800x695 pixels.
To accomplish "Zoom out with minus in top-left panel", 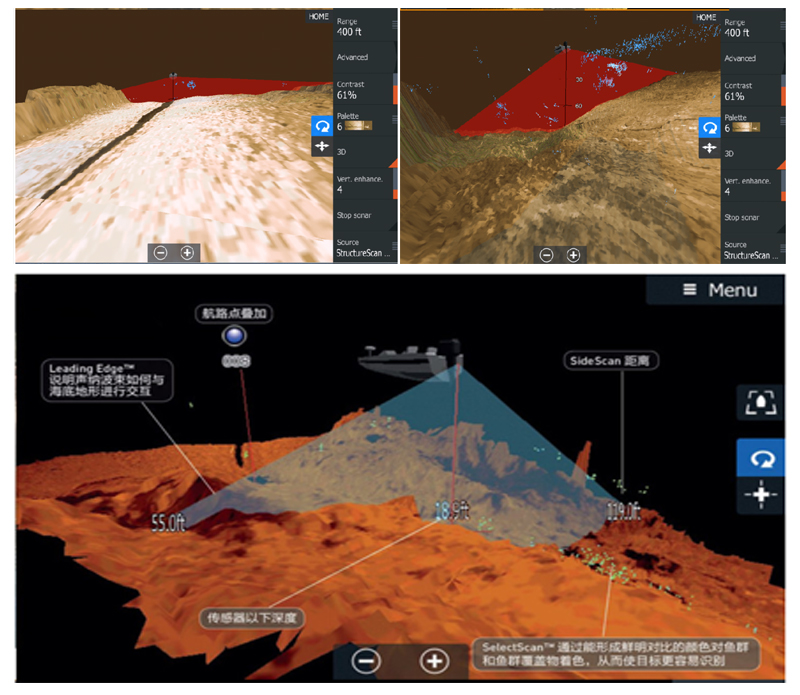I will 161,253.
